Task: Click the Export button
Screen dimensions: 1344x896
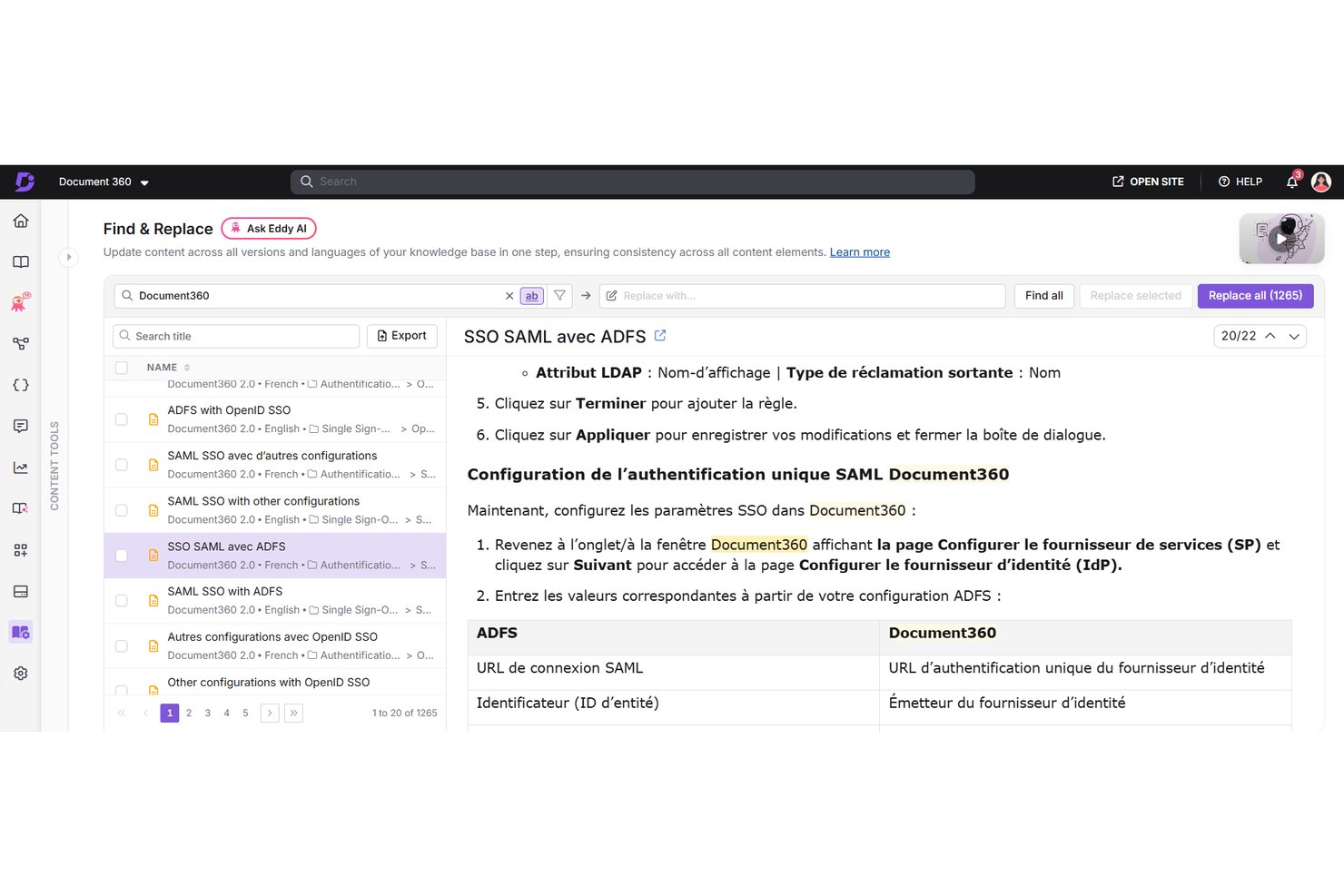Action: click(402, 336)
